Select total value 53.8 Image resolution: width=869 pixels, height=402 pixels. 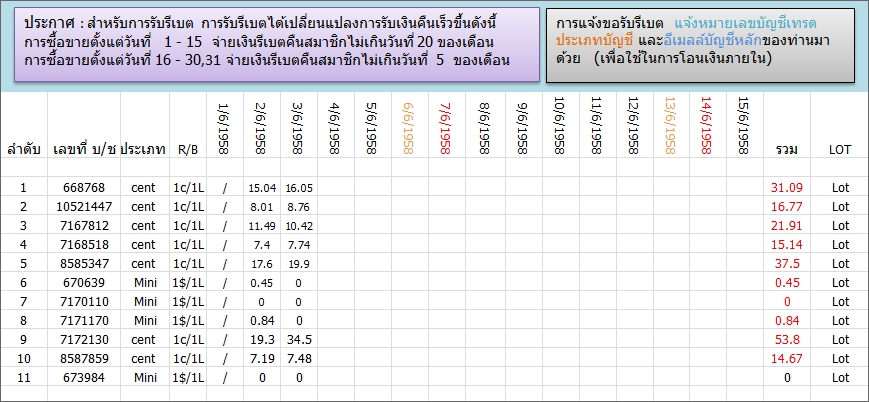(x=788, y=339)
